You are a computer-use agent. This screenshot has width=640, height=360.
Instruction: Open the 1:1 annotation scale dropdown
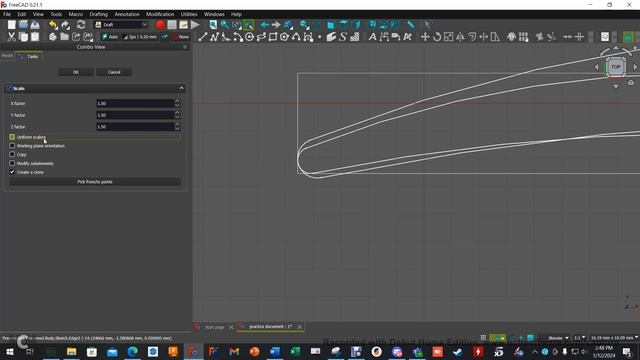pos(580,338)
